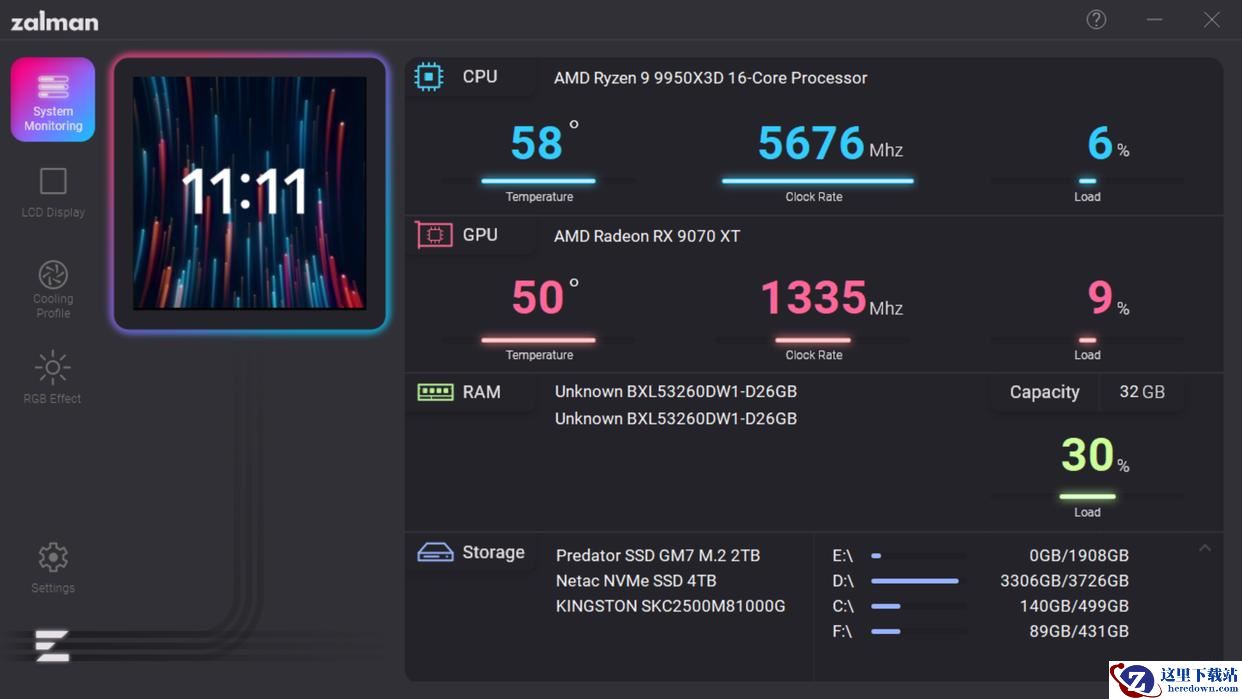The height and width of the screenshot is (699, 1242).
Task: Close the Zalman window
Action: coord(1212,20)
